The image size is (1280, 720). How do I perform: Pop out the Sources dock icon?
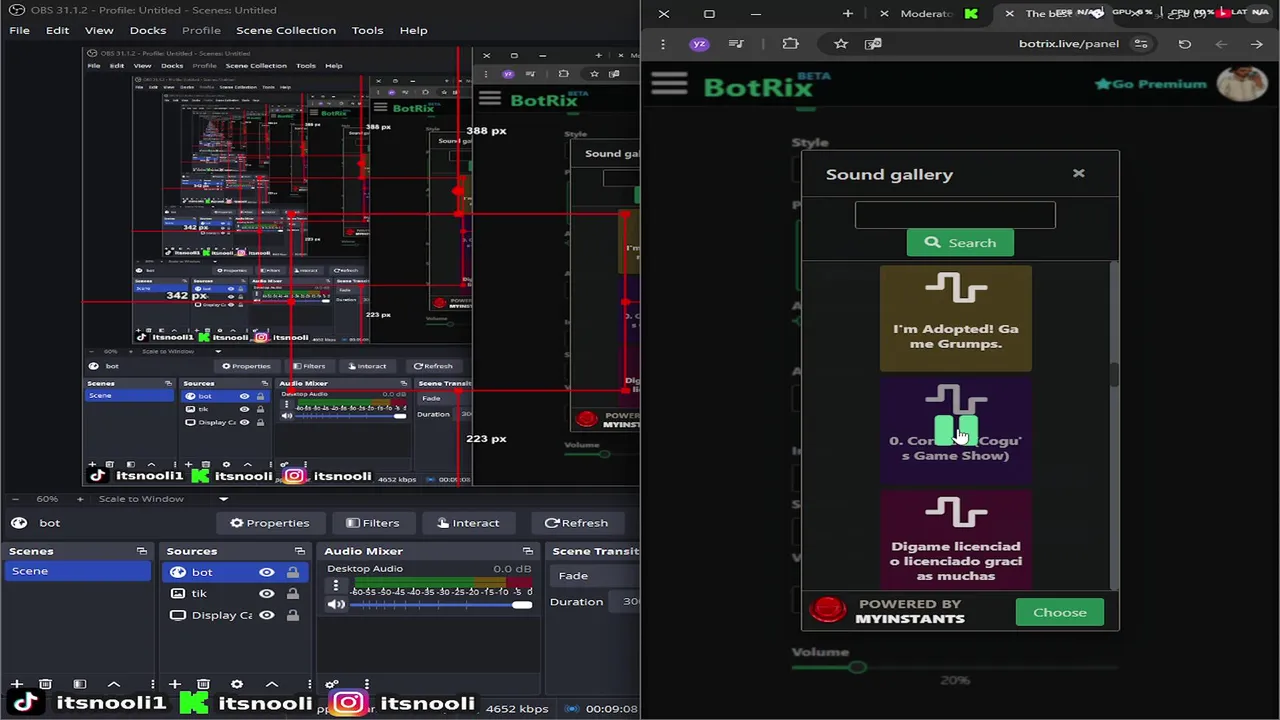point(299,551)
